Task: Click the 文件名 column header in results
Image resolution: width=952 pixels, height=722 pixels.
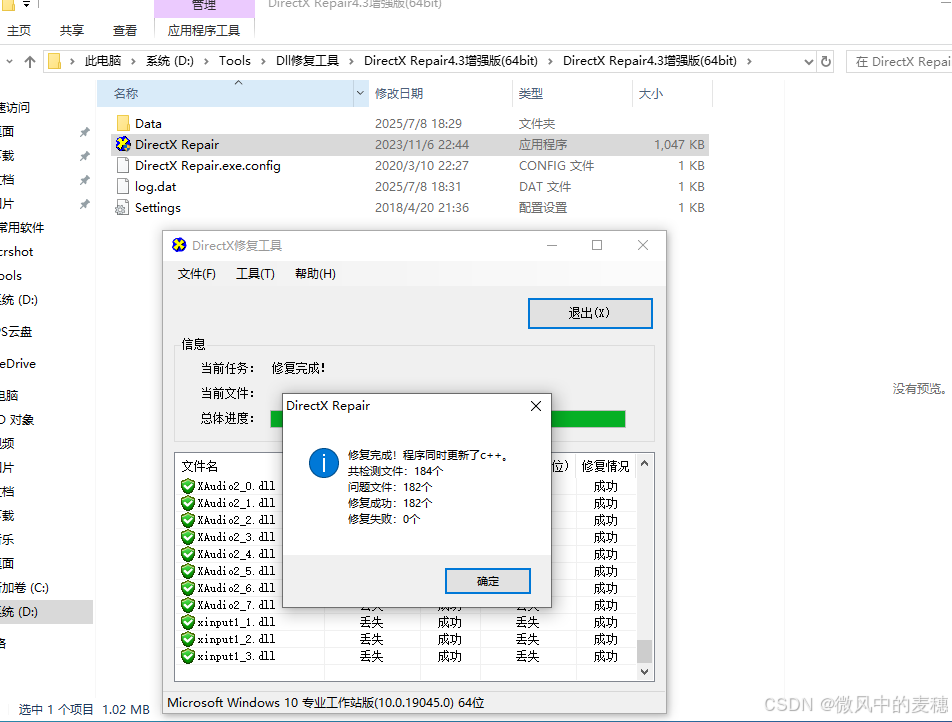Action: 200,466
